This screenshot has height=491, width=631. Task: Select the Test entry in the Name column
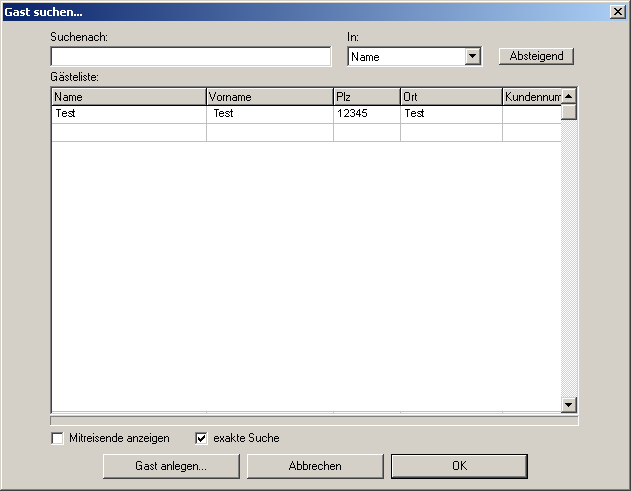click(x=128, y=114)
